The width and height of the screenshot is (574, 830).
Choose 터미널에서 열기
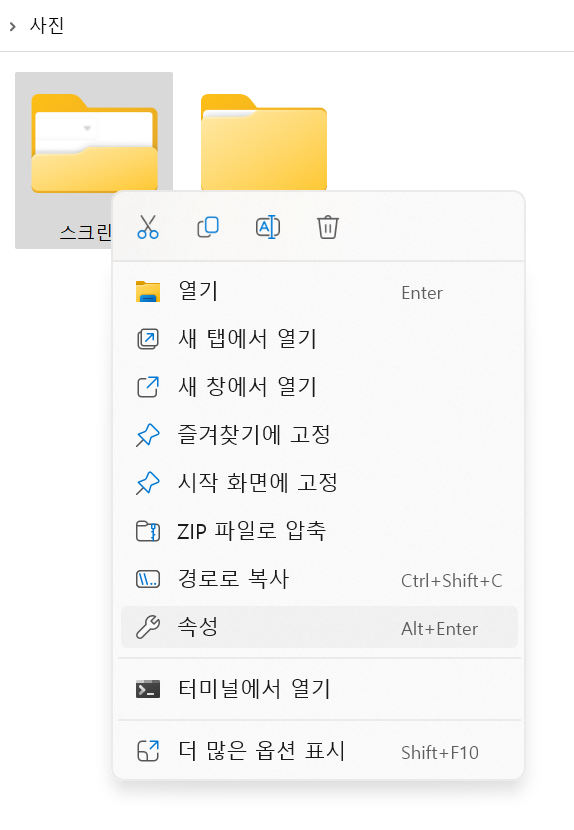[x=319, y=689]
